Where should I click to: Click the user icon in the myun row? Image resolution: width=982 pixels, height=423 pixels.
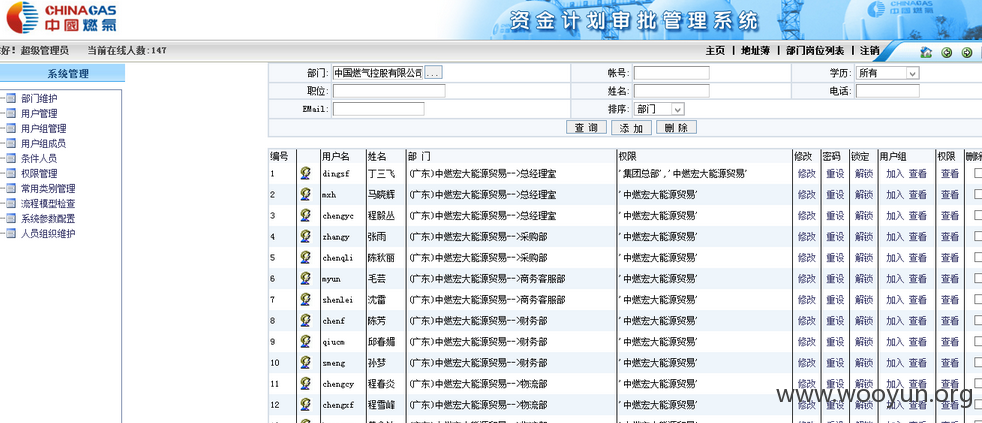[x=305, y=278]
